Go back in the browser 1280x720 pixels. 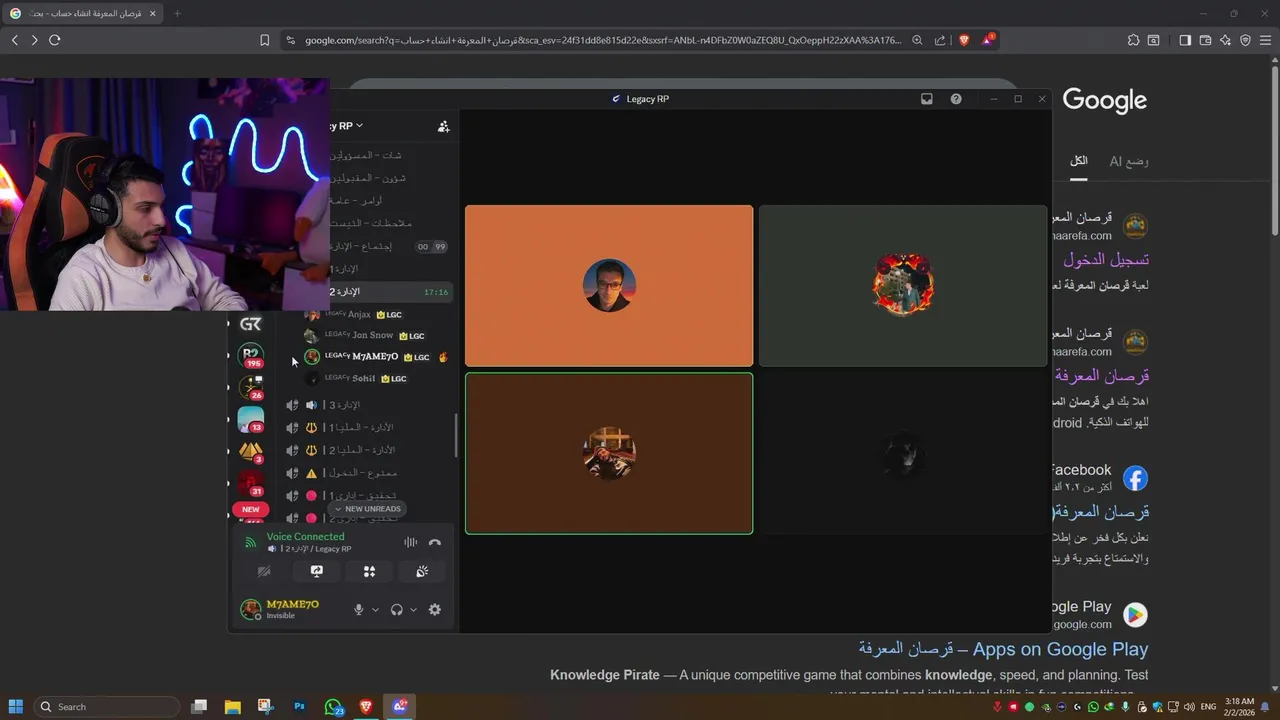(x=15, y=40)
